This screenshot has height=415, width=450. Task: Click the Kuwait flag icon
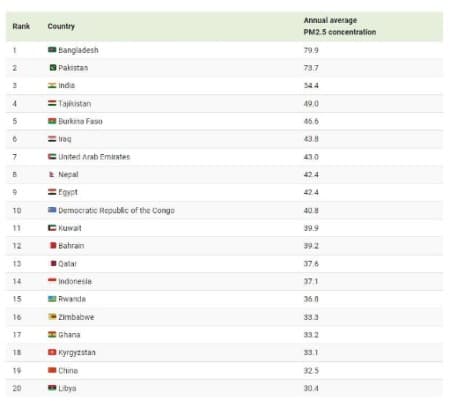point(52,228)
